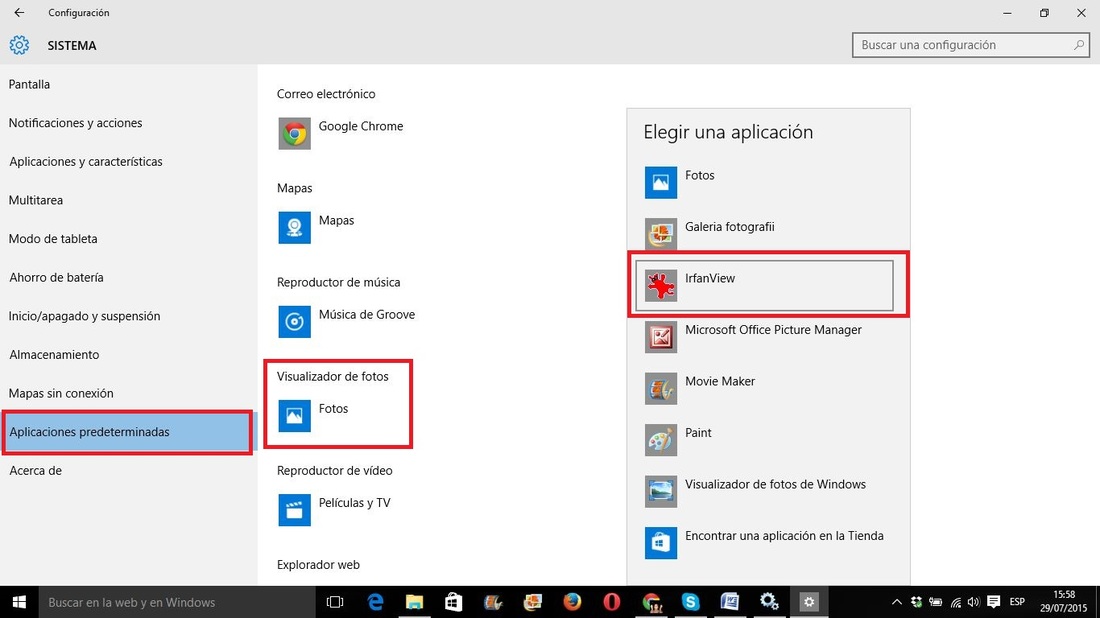Screen dimensions: 1100x618
Task: Launch Firefox from the taskbar
Action: [x=572, y=602]
